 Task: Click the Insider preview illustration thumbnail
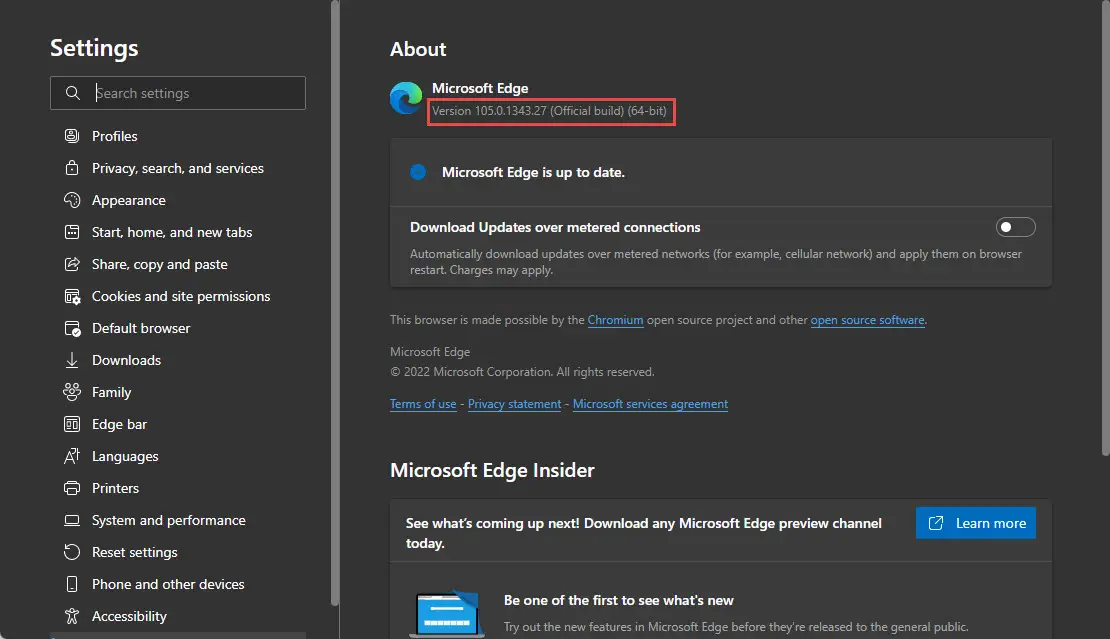(447, 614)
